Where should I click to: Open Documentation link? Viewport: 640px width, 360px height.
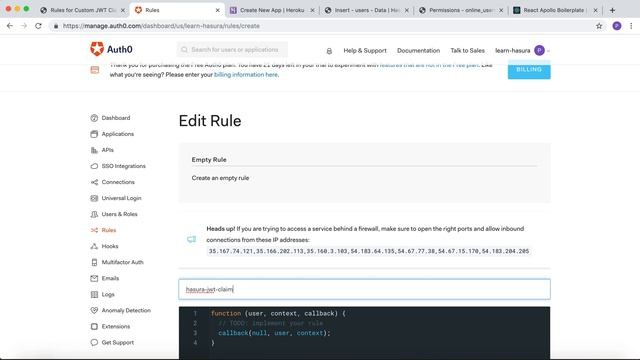[x=418, y=51]
